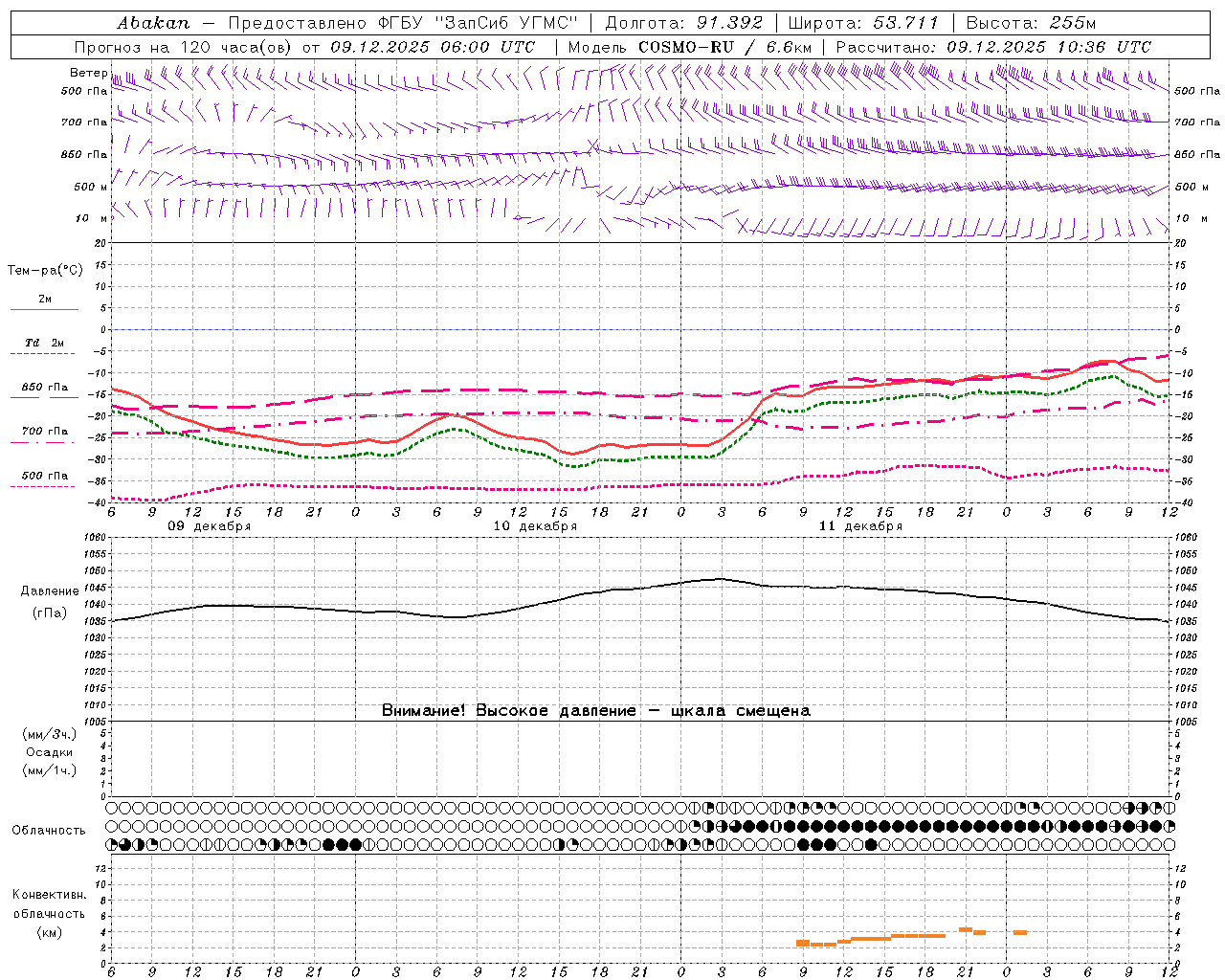Image resolution: width=1225 pixels, height=980 pixels.
Task: Click the 2м temperature legend entry
Action: click(45, 299)
